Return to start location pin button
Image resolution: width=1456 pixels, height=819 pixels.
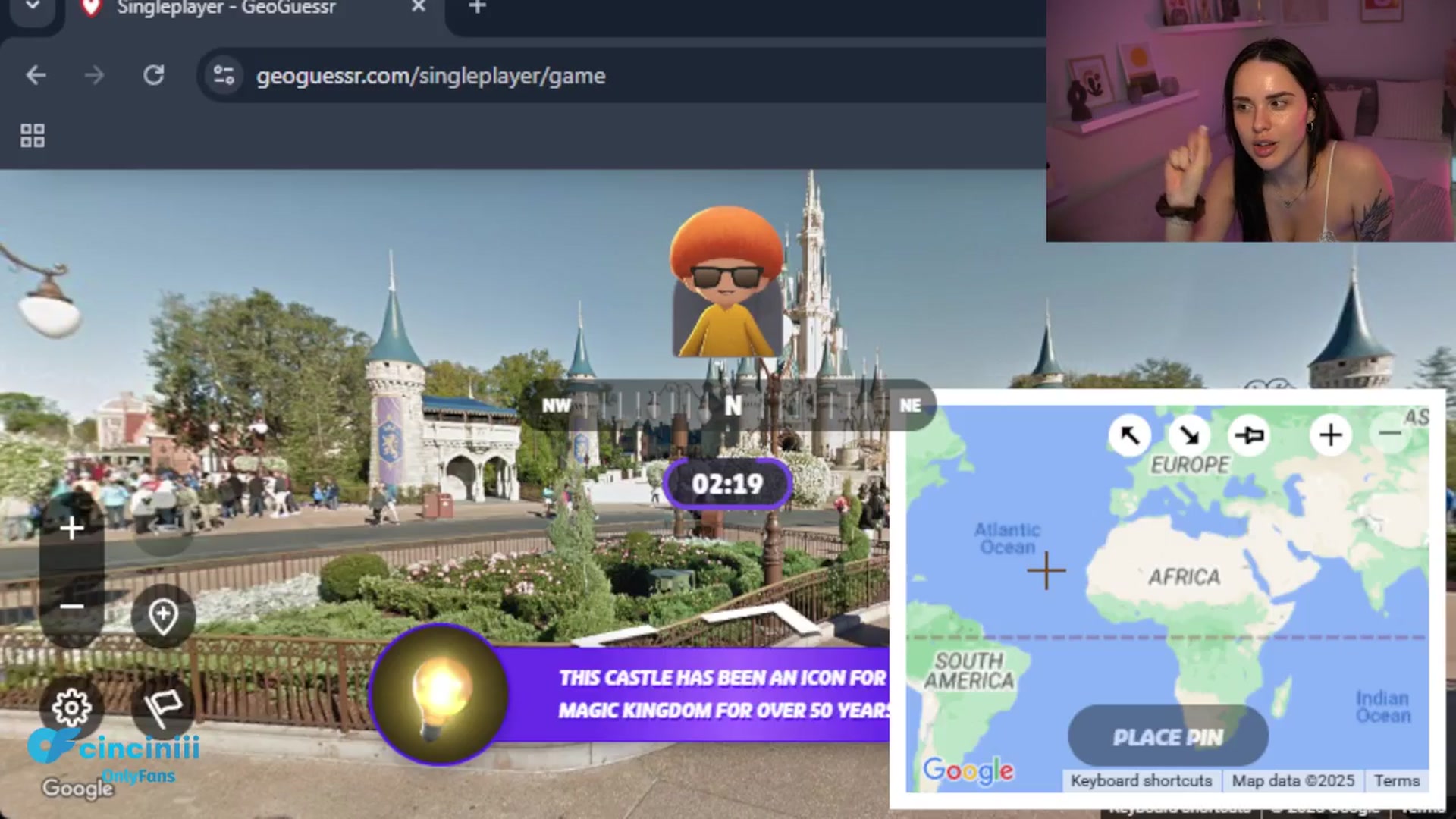click(163, 616)
